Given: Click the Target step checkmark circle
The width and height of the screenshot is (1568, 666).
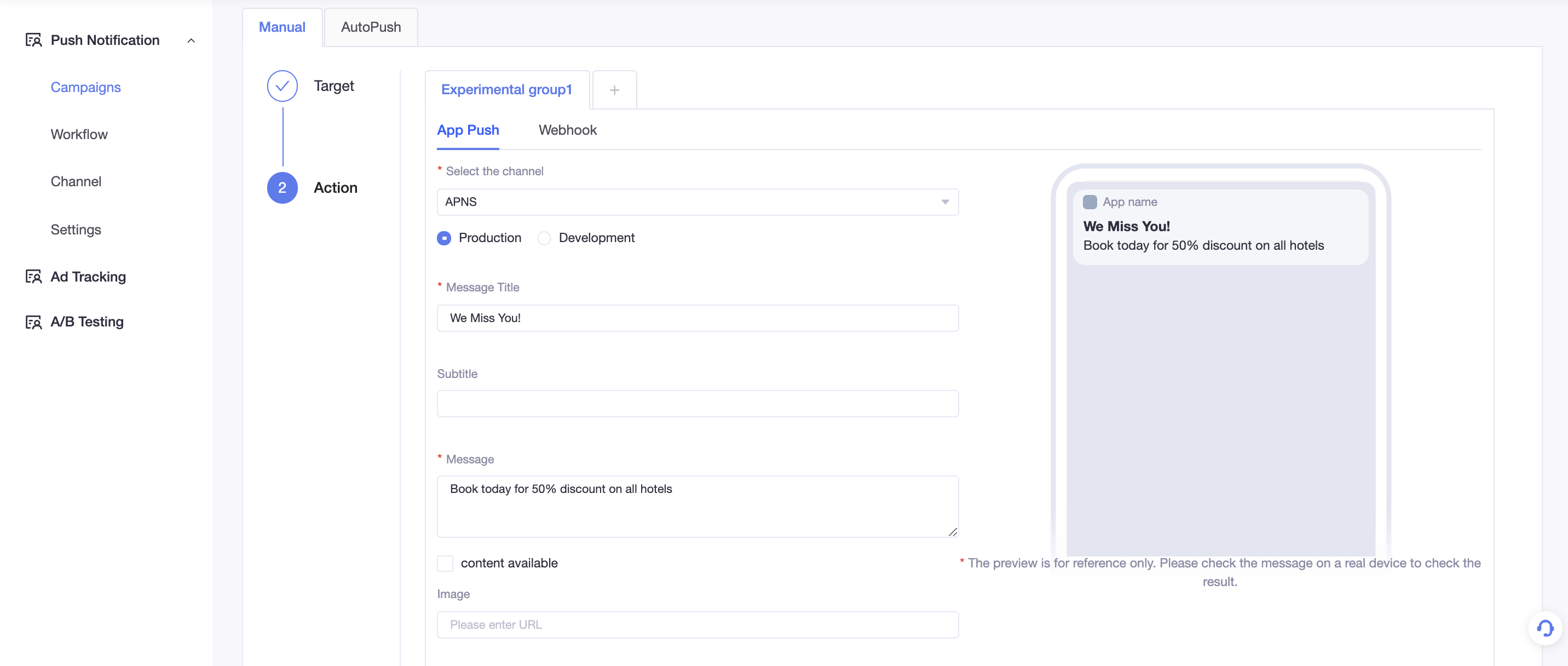Looking at the screenshot, I should click(283, 86).
